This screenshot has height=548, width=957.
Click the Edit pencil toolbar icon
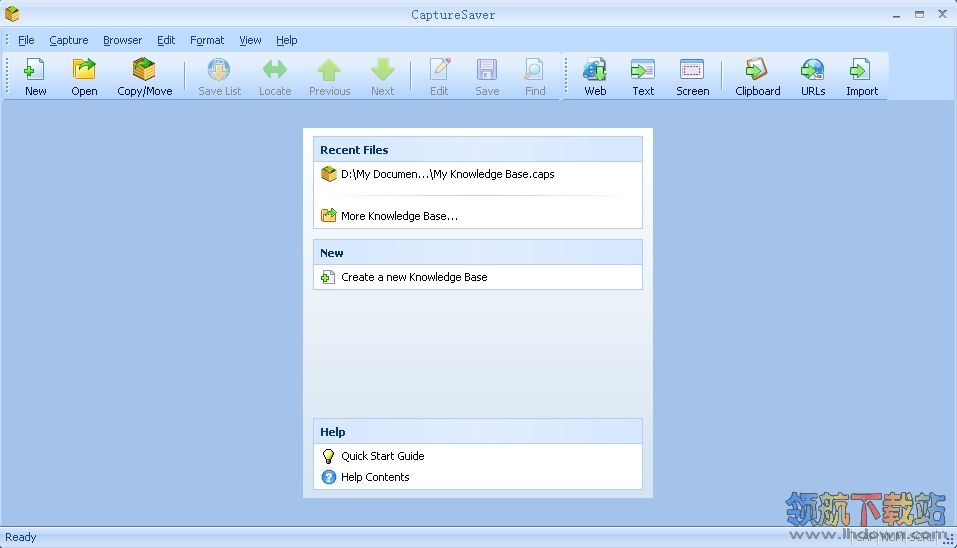pos(439,76)
